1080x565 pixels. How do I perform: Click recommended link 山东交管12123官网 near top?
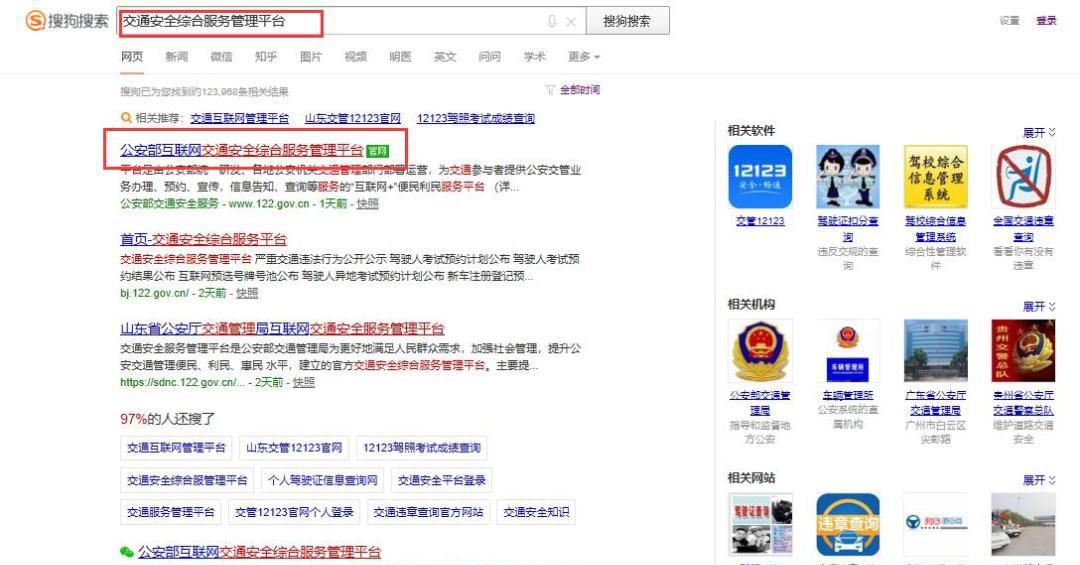pyautogui.click(x=353, y=118)
